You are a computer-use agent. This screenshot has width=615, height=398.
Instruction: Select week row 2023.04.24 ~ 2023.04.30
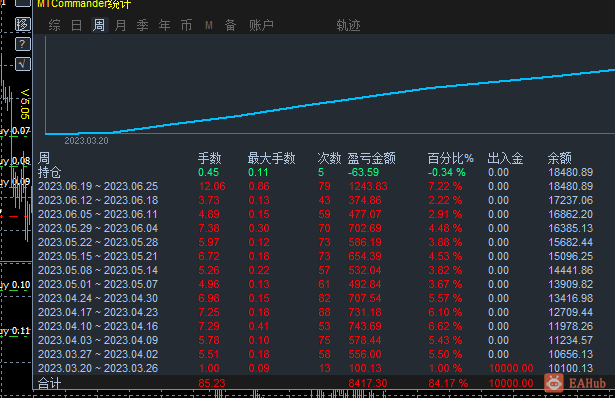tap(316, 298)
